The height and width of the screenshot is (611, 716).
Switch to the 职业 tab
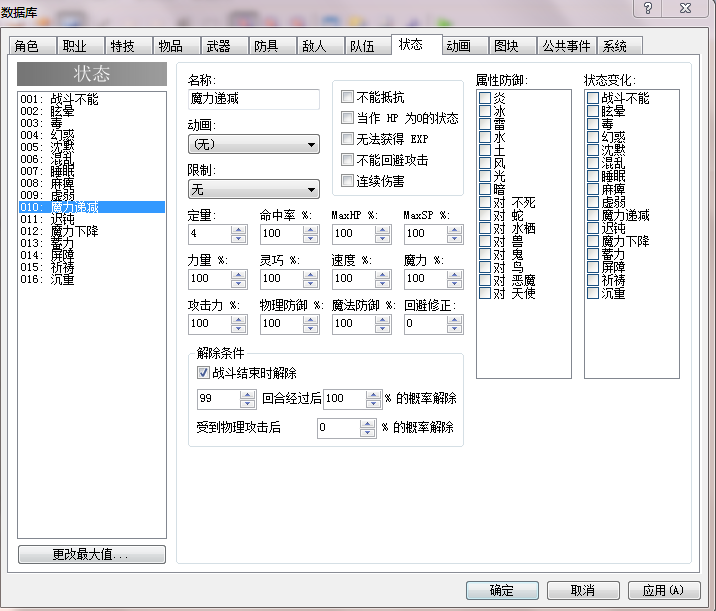[81, 46]
